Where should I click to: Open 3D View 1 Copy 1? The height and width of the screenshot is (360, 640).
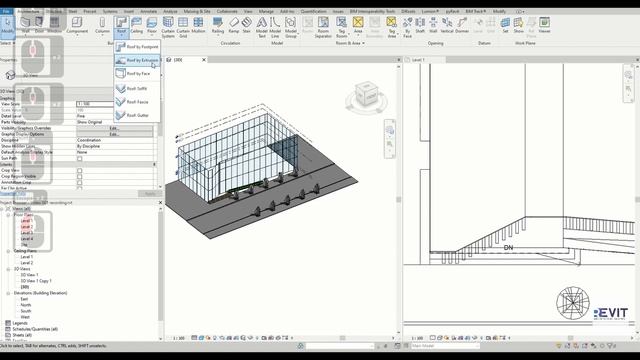36,281
